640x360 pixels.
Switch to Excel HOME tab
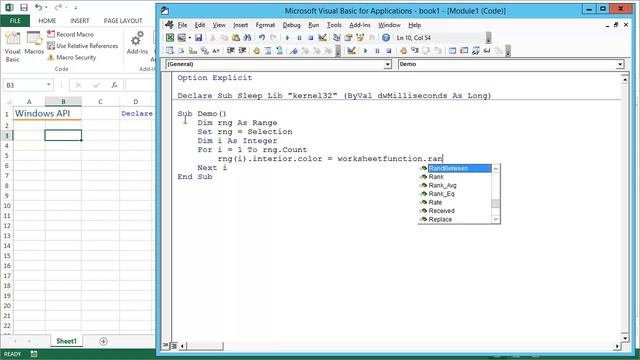(47, 20)
